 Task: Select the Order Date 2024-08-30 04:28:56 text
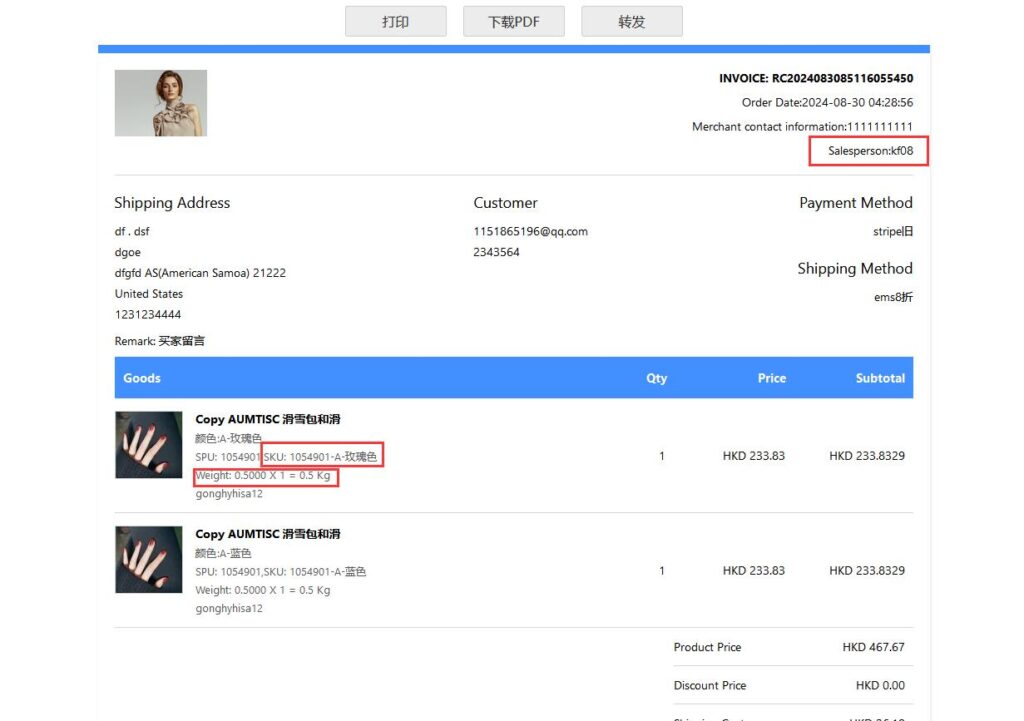827,103
